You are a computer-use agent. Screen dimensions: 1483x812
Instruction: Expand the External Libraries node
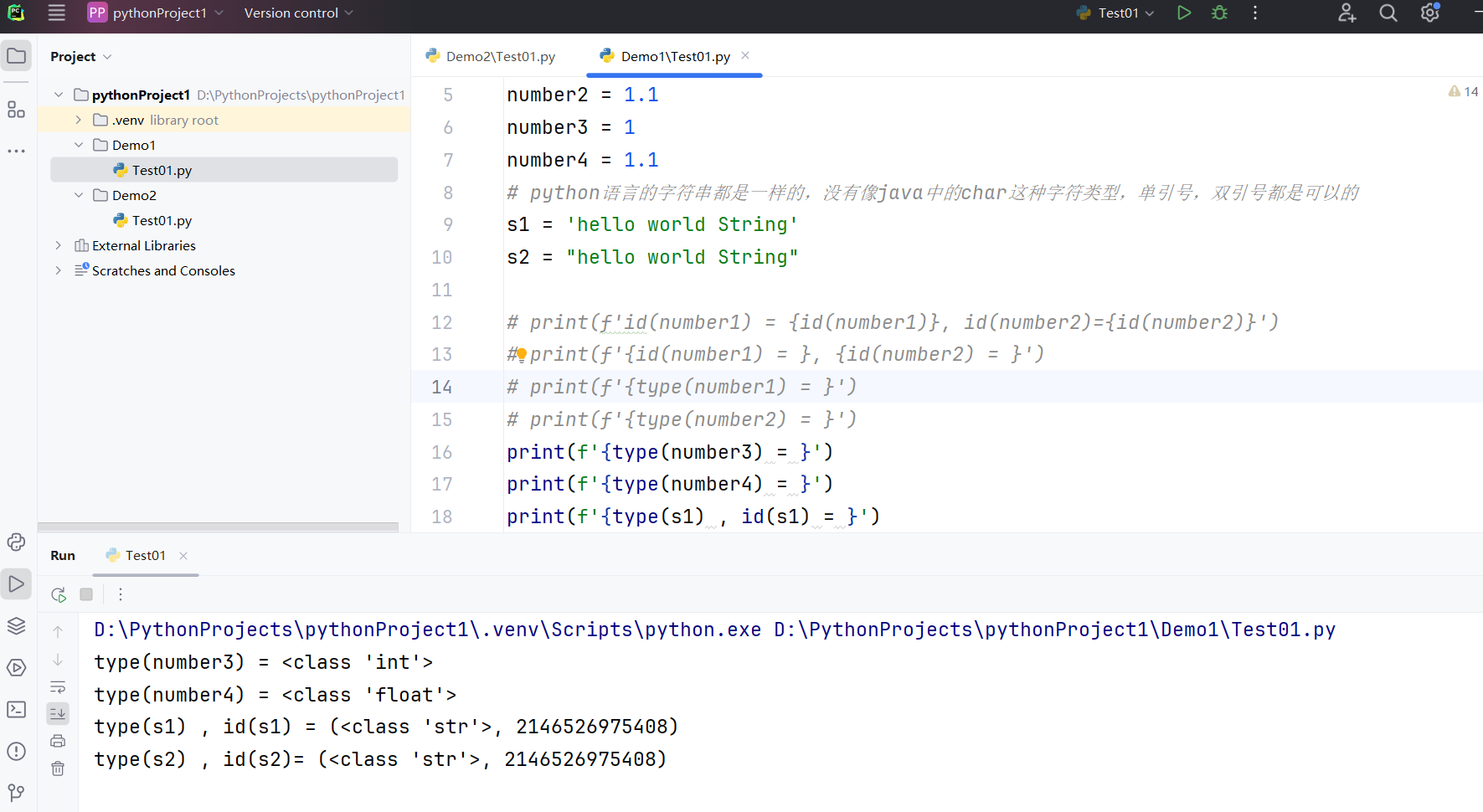[x=57, y=244]
